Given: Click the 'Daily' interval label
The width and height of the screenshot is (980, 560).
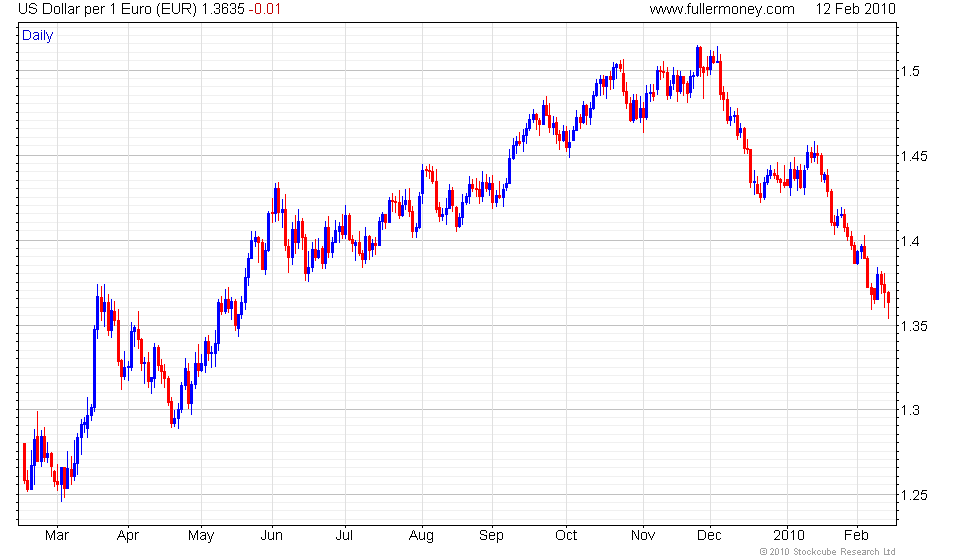Looking at the screenshot, I should pyautogui.click(x=38, y=36).
